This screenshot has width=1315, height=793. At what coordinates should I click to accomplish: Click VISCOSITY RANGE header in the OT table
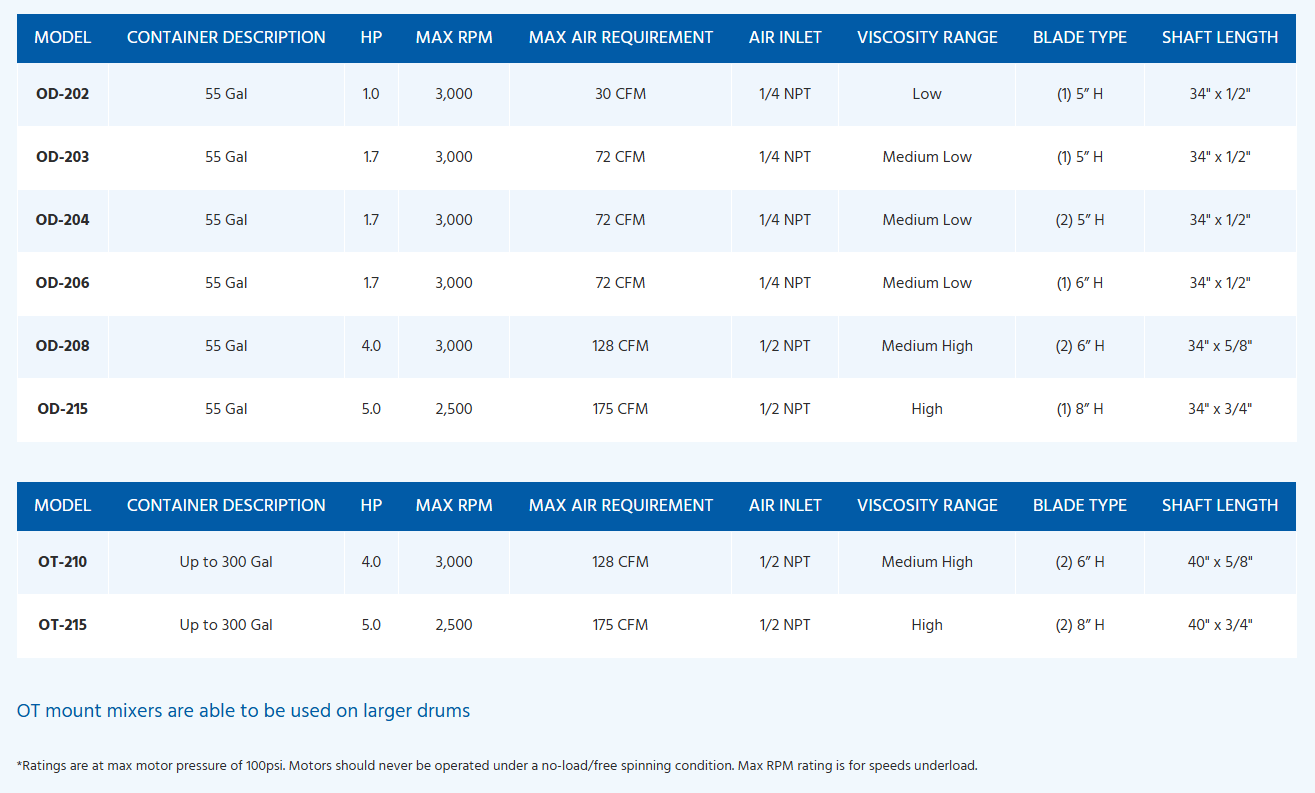(927, 506)
